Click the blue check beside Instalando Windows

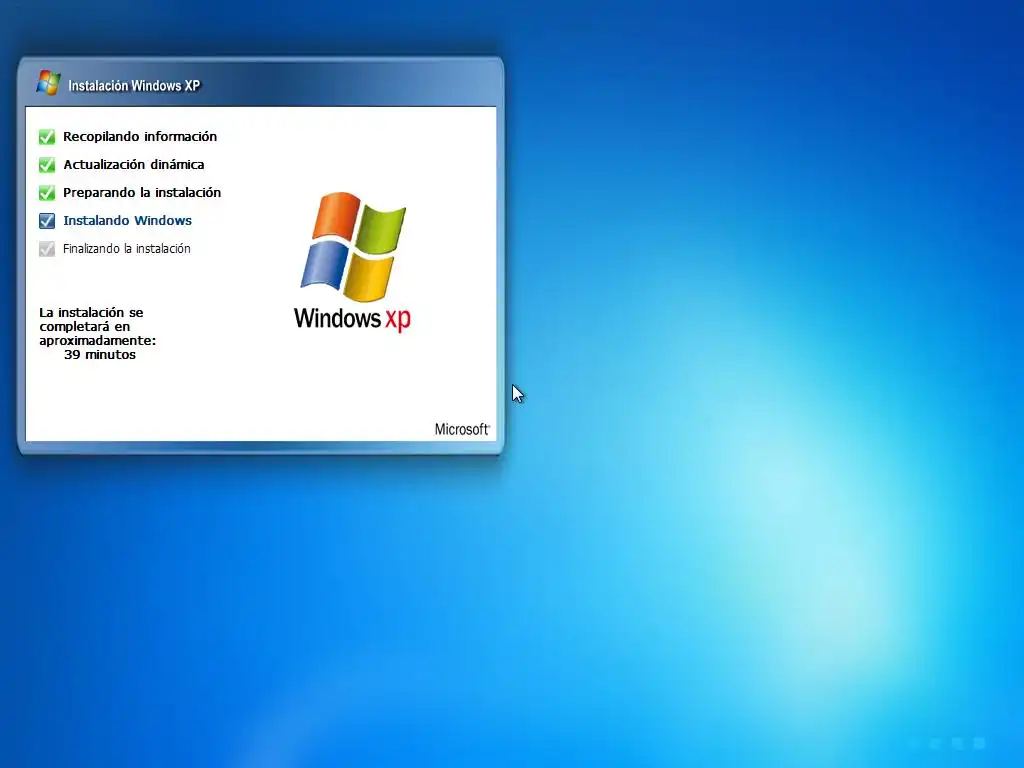(47, 221)
